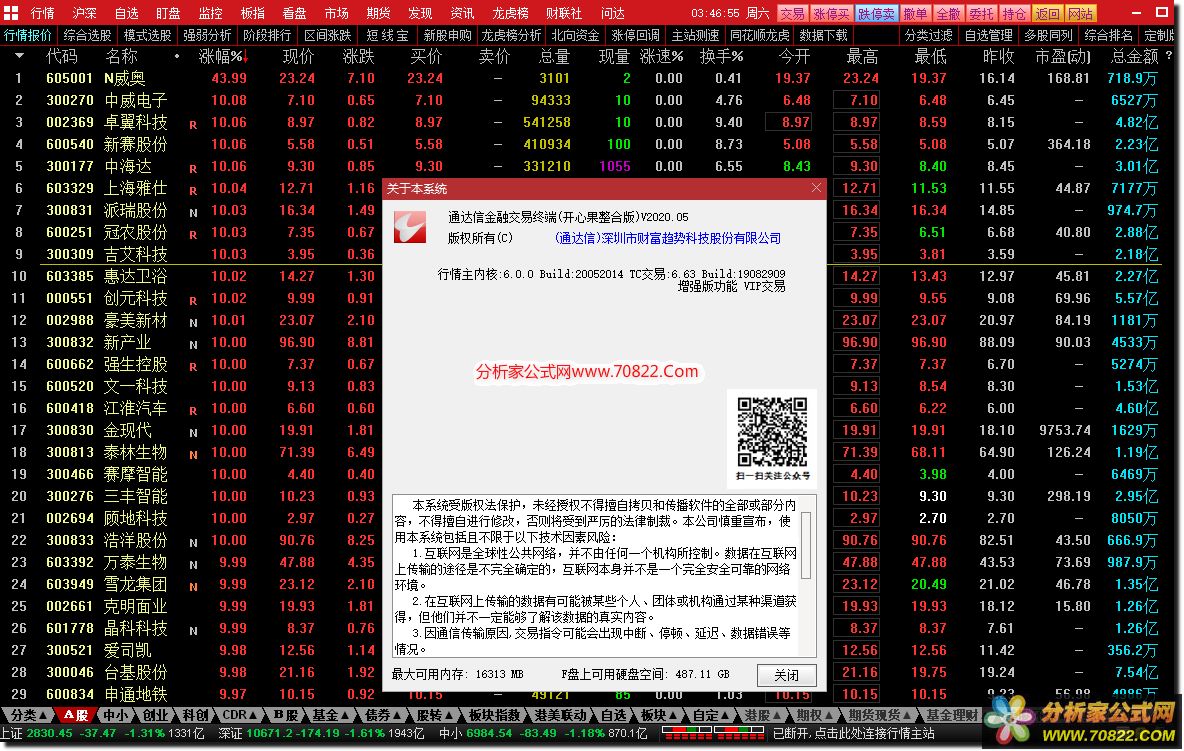
Task: Click the QR code in the about dialog
Action: (772, 432)
